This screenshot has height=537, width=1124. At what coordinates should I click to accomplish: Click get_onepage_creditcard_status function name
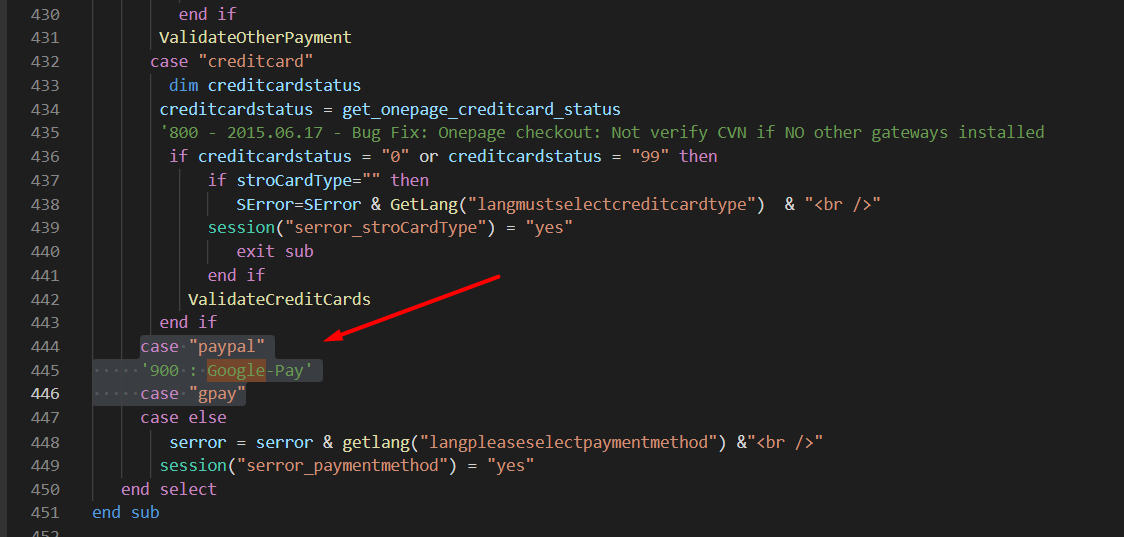pos(481,109)
